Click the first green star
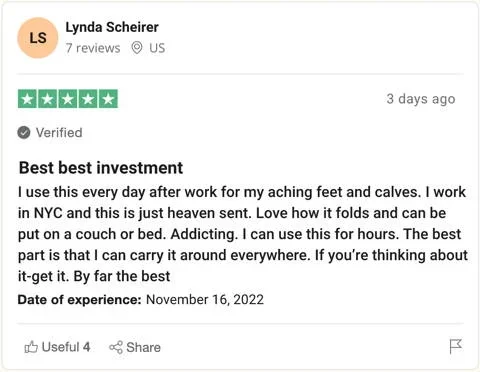 28,99
